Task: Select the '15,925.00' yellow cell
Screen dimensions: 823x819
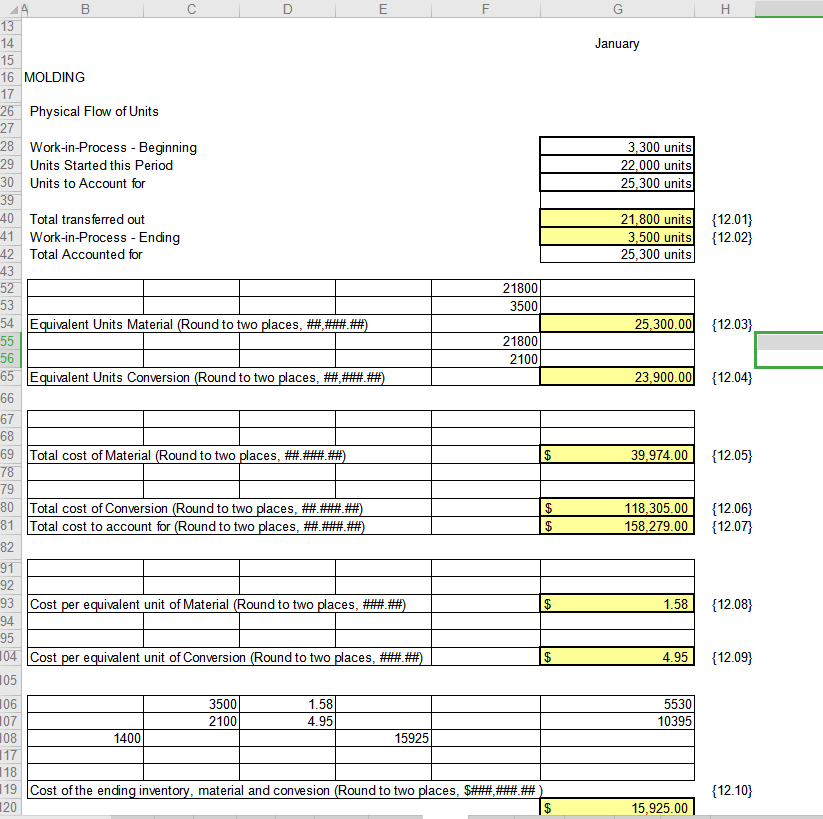Action: point(617,807)
